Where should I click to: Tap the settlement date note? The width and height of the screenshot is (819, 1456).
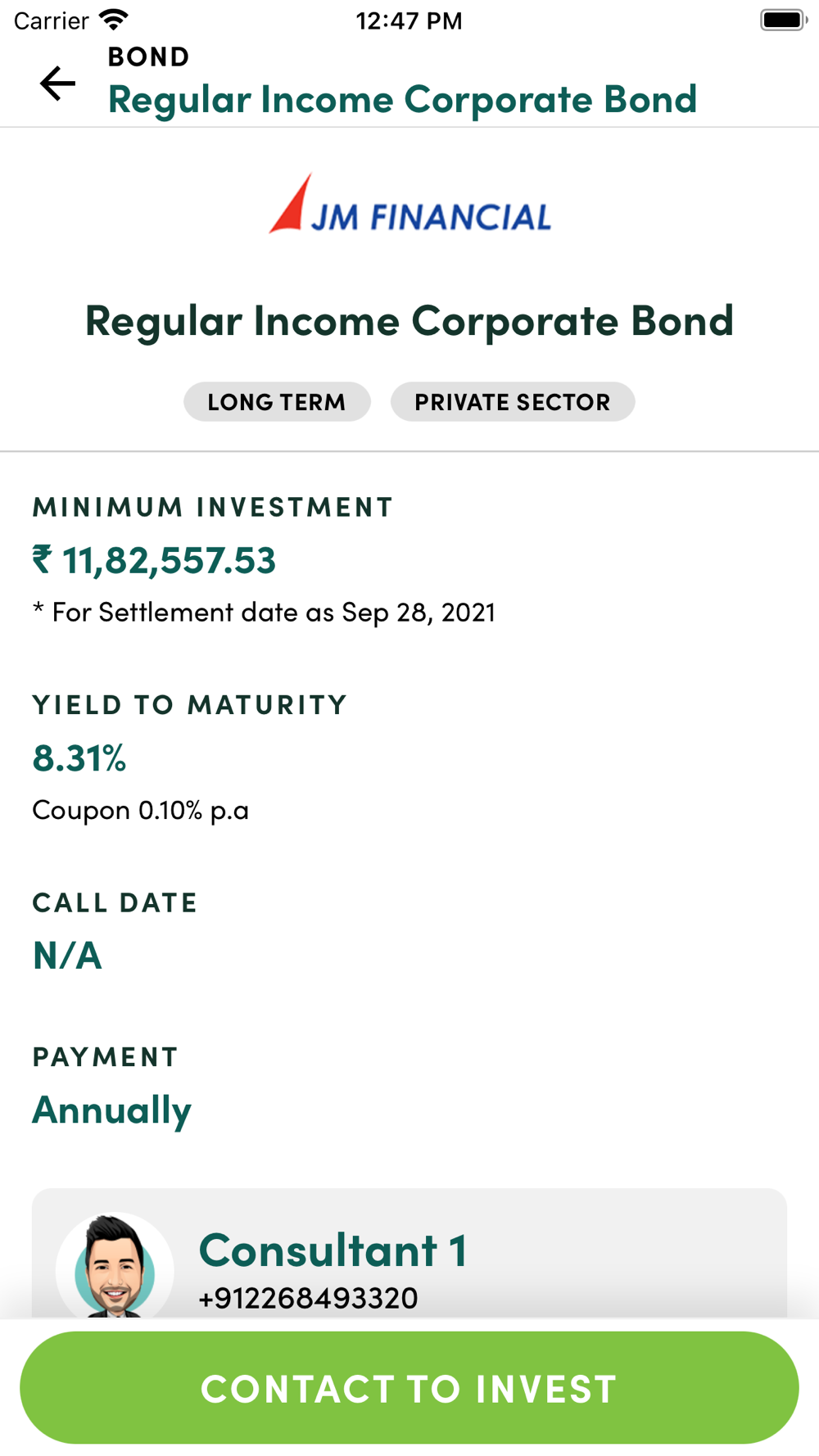point(264,613)
